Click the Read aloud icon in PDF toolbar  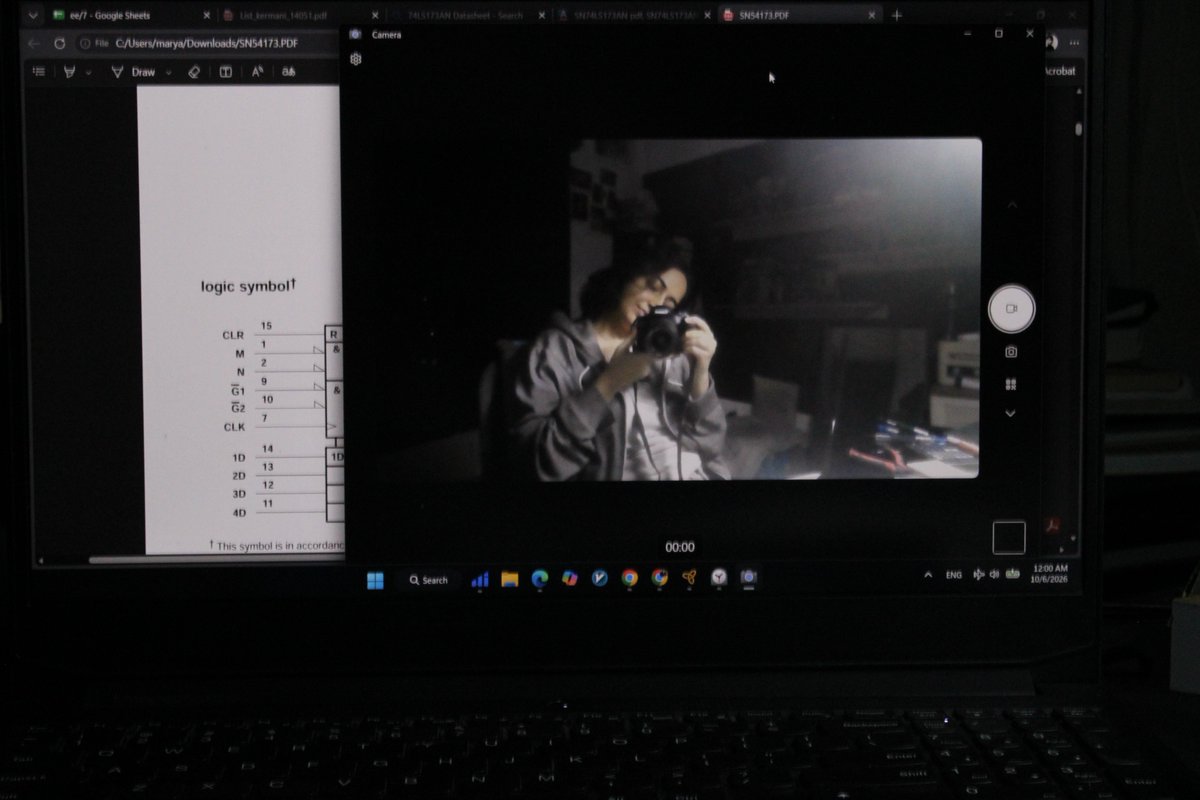pyautogui.click(x=257, y=72)
